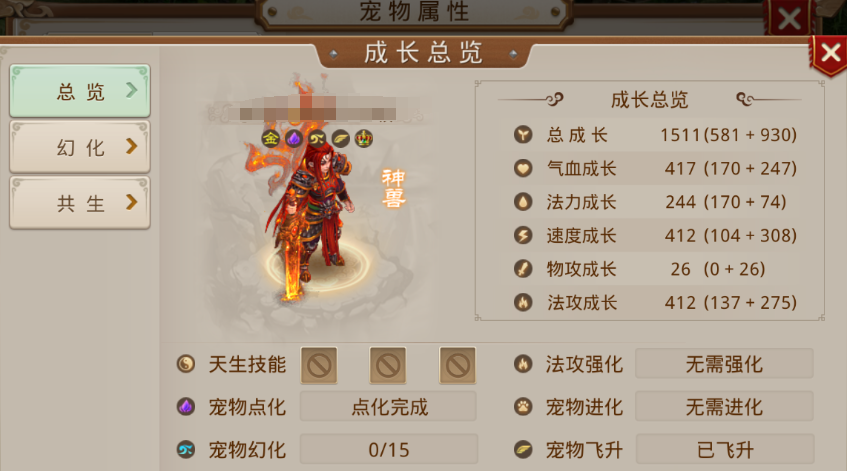Click the purple flame badge above the pet

(x=294, y=139)
